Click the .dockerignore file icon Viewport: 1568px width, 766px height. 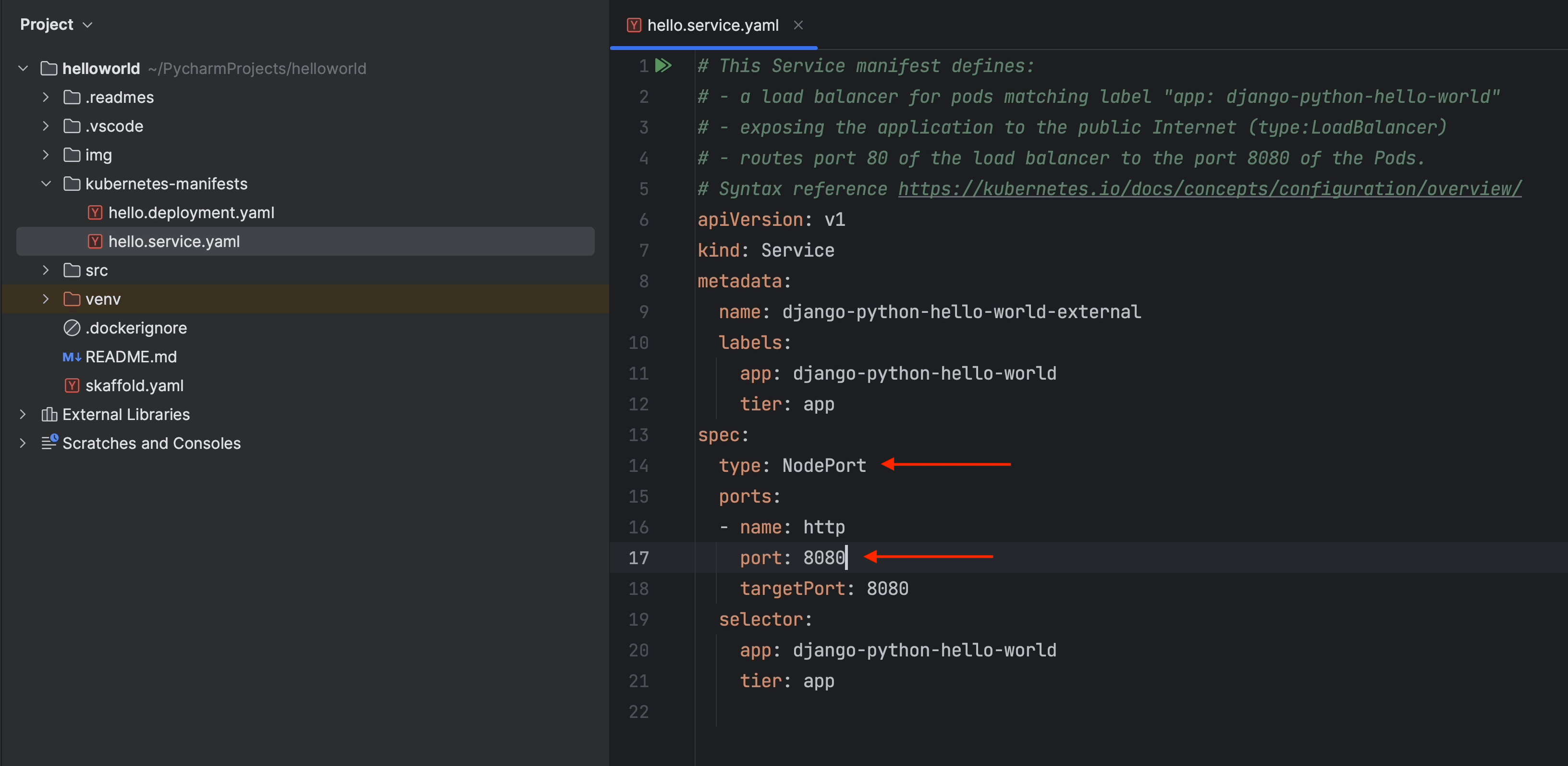[72, 328]
